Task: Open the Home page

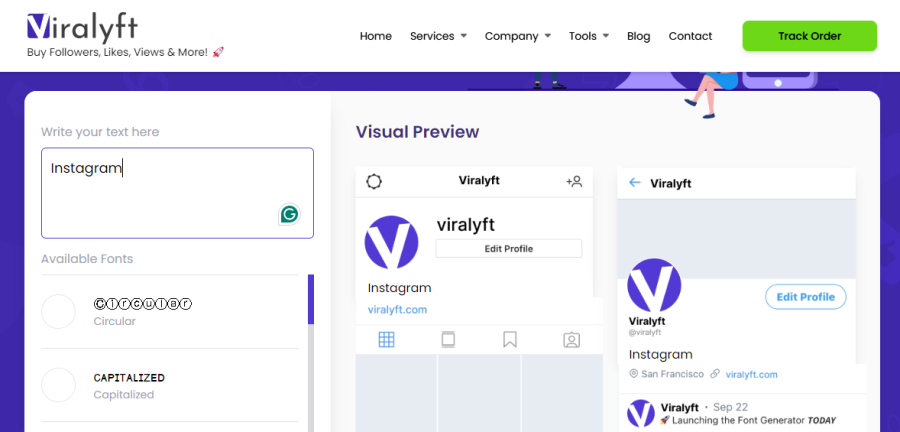Action: (x=375, y=36)
